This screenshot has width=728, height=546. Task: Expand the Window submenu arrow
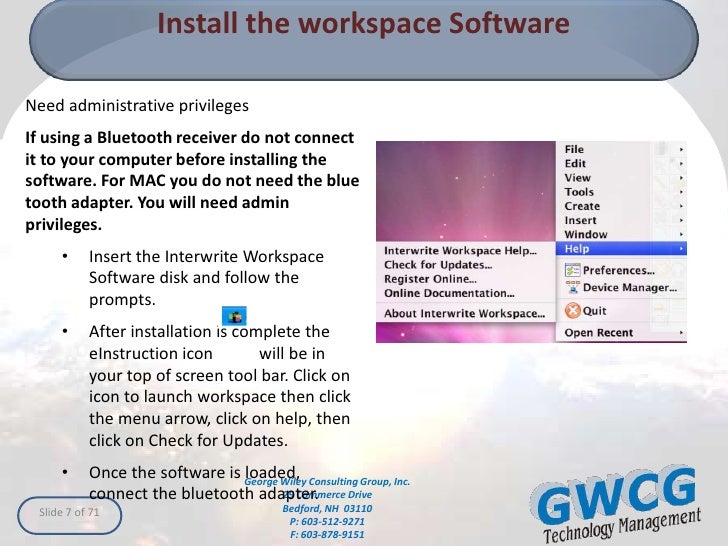point(681,234)
